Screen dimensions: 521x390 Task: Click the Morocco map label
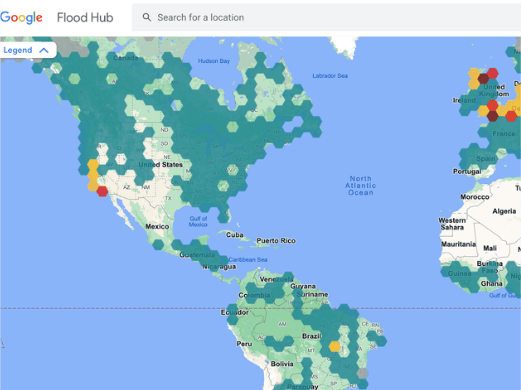[475, 197]
